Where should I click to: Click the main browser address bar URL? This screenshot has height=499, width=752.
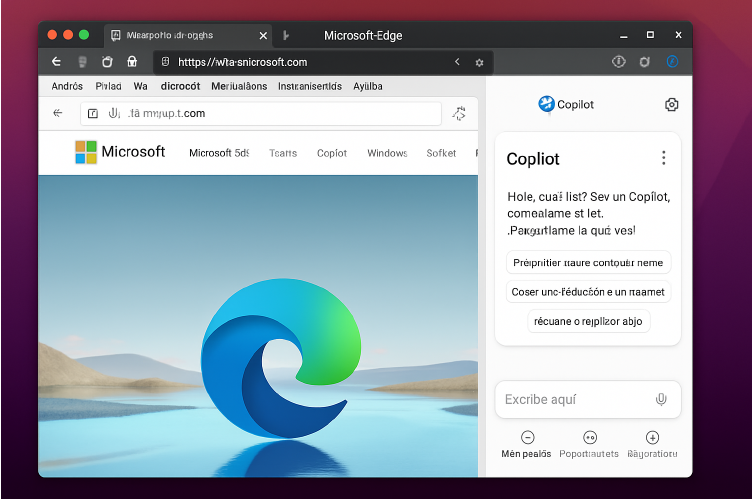click(x=243, y=62)
